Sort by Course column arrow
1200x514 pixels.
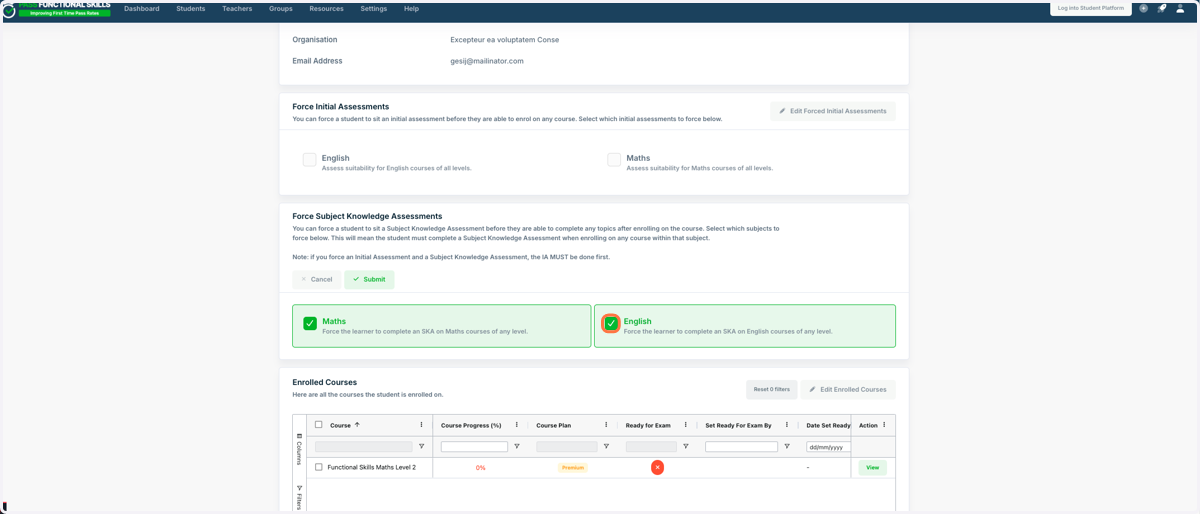tap(357, 425)
